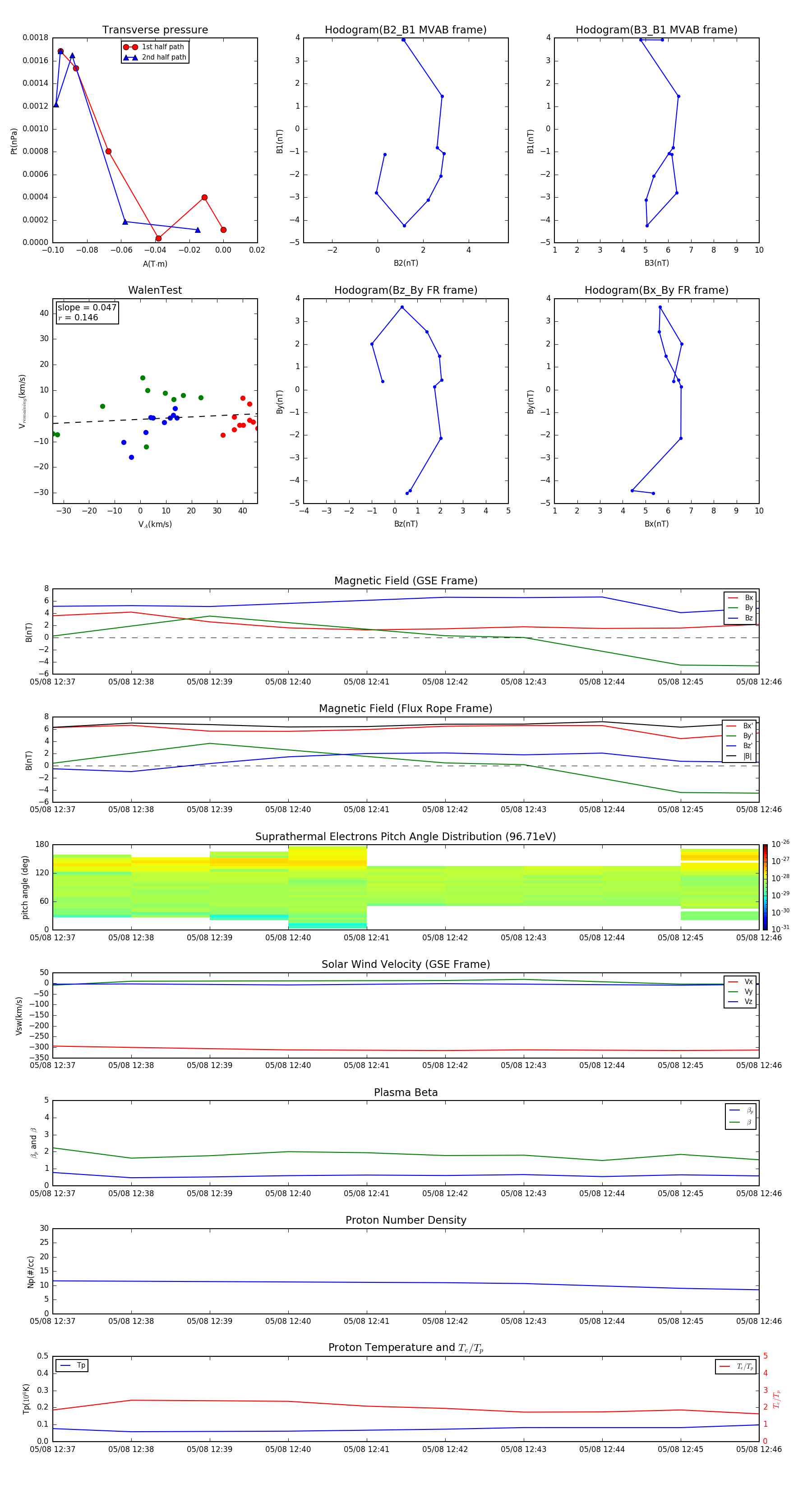This screenshot has height=1489, width=812.
Task: Click the 'Solar Wind Velocity (GSE Frame)' title
Action: click(406, 965)
